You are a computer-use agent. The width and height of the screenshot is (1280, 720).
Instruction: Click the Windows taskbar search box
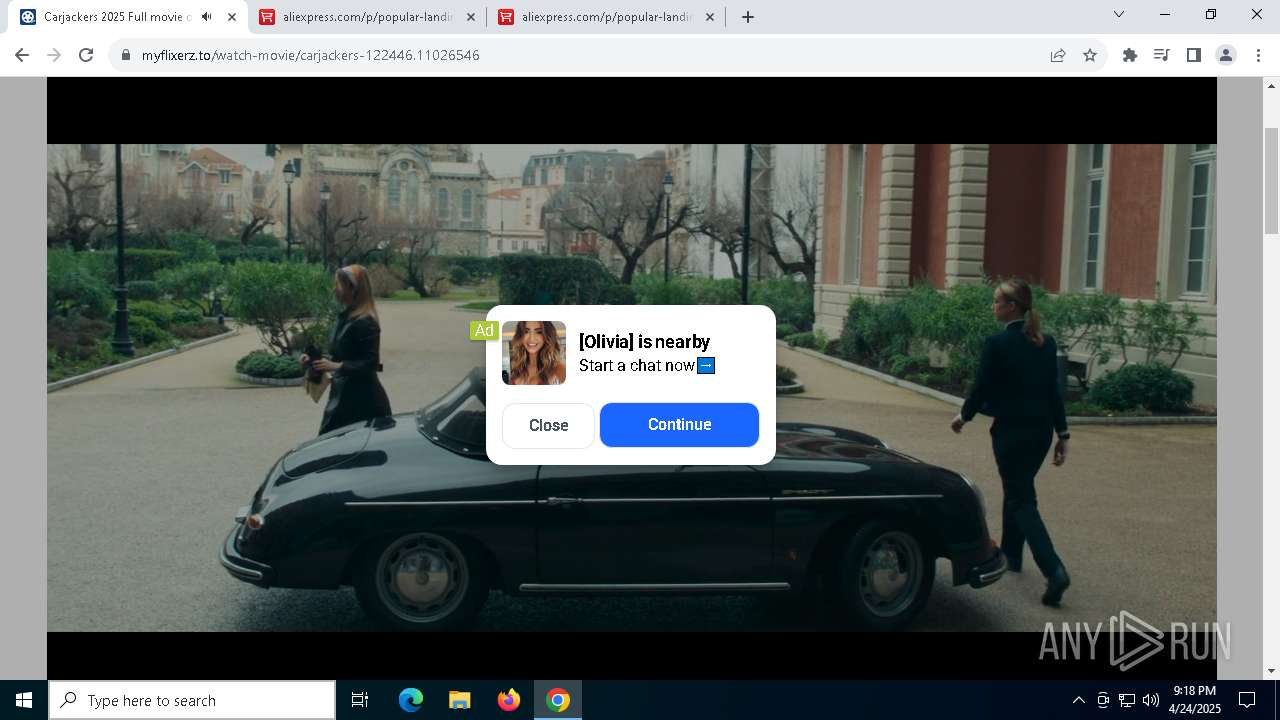coord(192,700)
